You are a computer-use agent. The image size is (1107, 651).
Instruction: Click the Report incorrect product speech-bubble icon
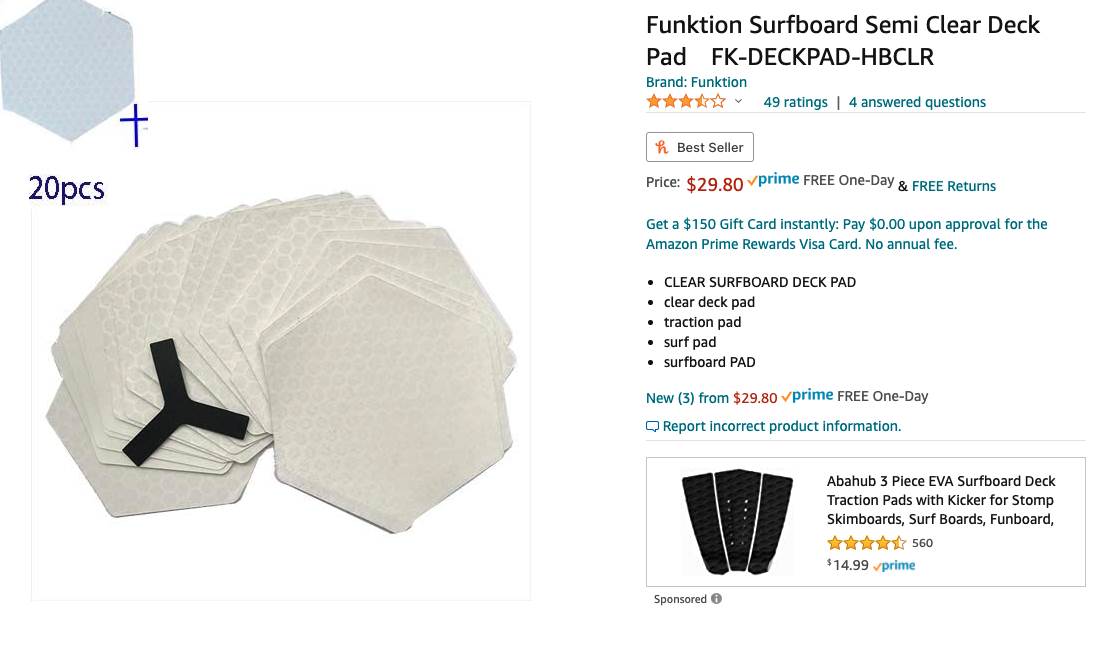pos(652,427)
